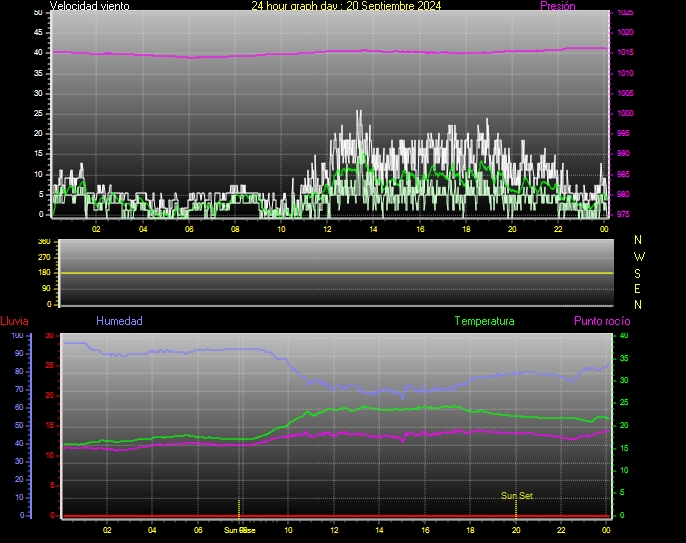Click hour label 18 on wind graph axis

pyautogui.click(x=466, y=229)
